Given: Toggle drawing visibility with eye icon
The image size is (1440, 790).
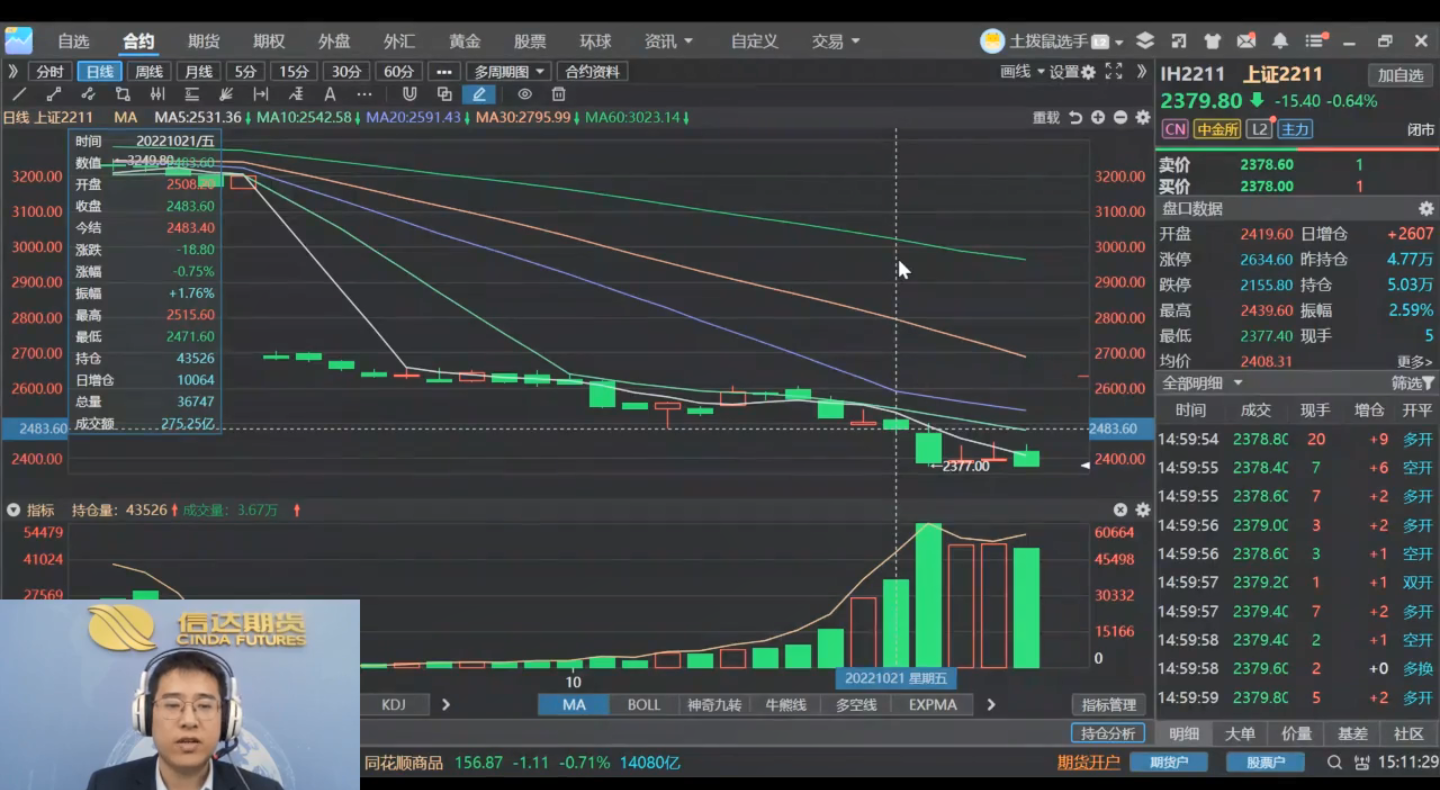Looking at the screenshot, I should (x=524, y=94).
